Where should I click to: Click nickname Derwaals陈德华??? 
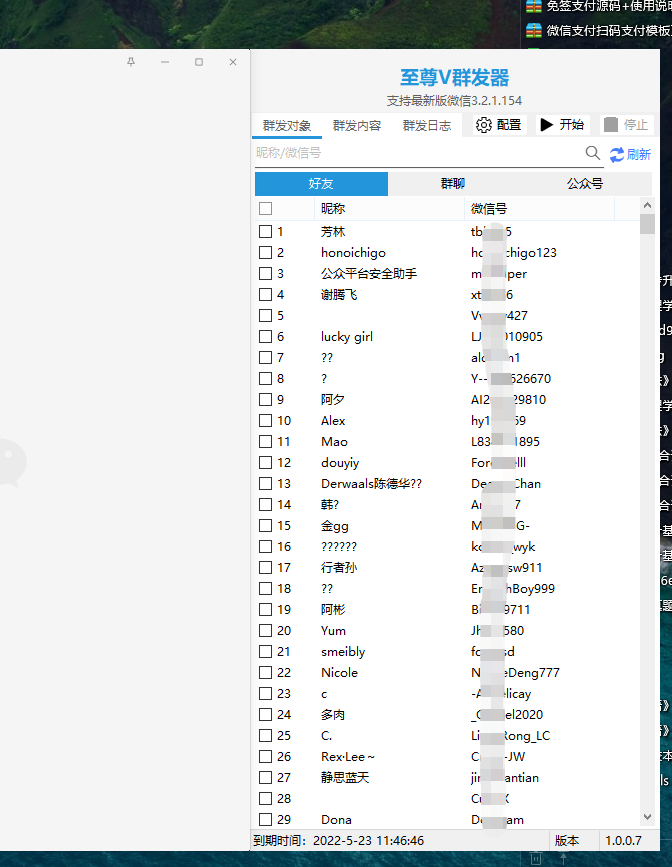(371, 484)
